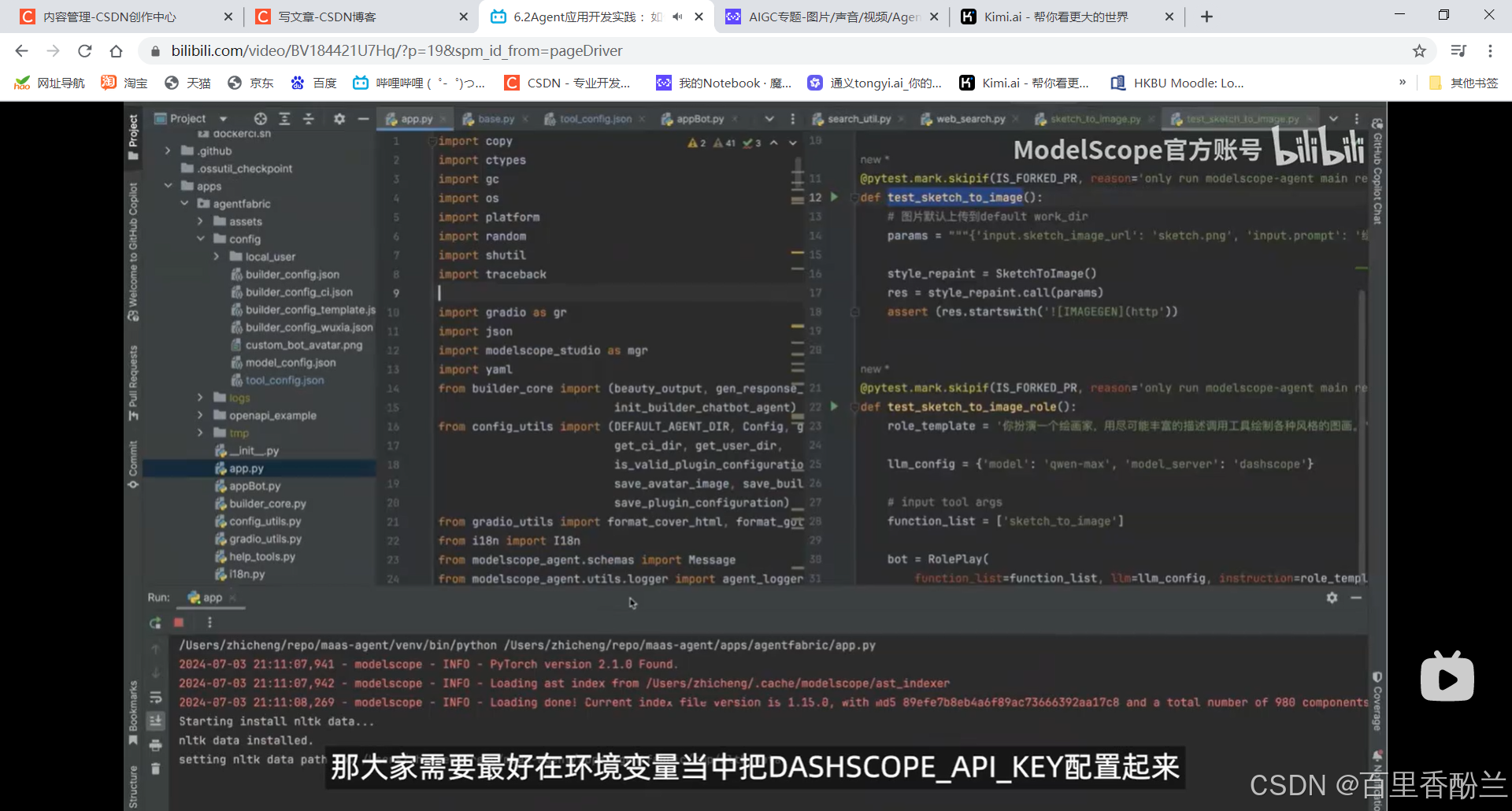This screenshot has height=811, width=1512.
Task: Open 哔哩哔哩 bookmark
Action: pyautogui.click(x=418, y=83)
